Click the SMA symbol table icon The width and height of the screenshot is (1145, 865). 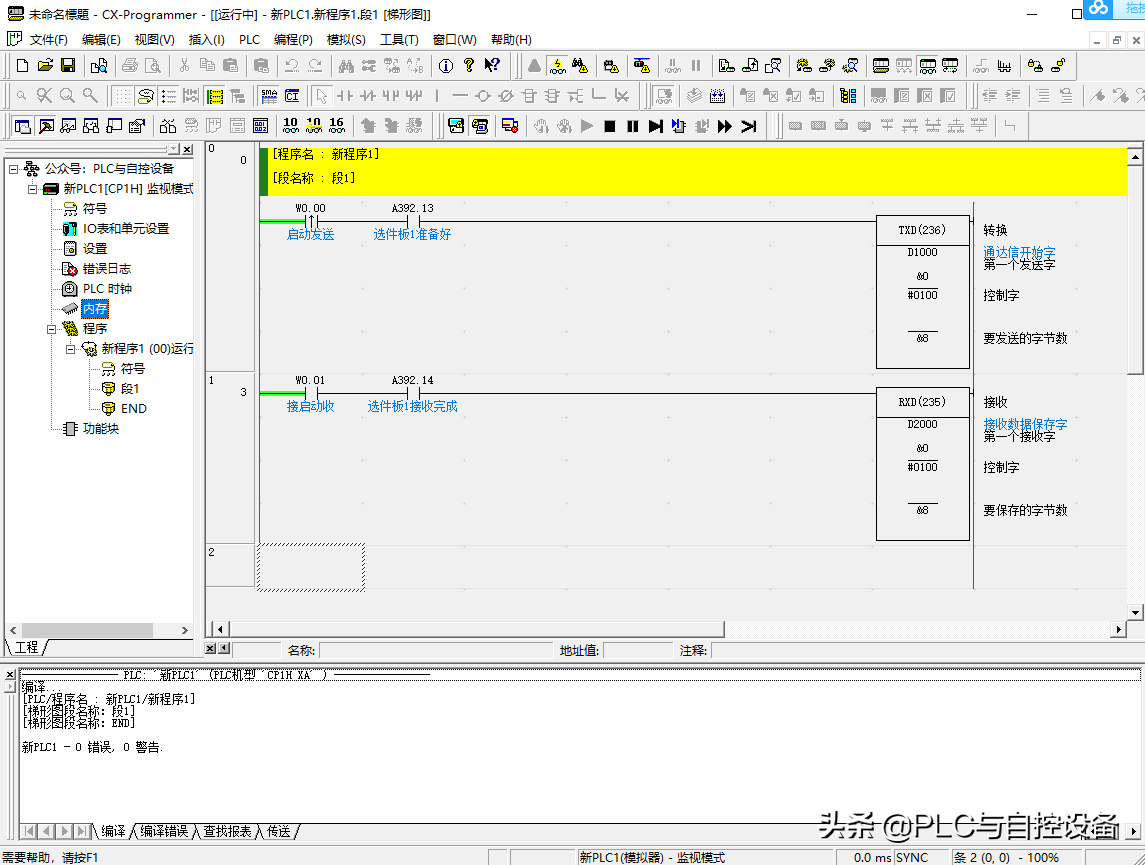[x=269, y=96]
